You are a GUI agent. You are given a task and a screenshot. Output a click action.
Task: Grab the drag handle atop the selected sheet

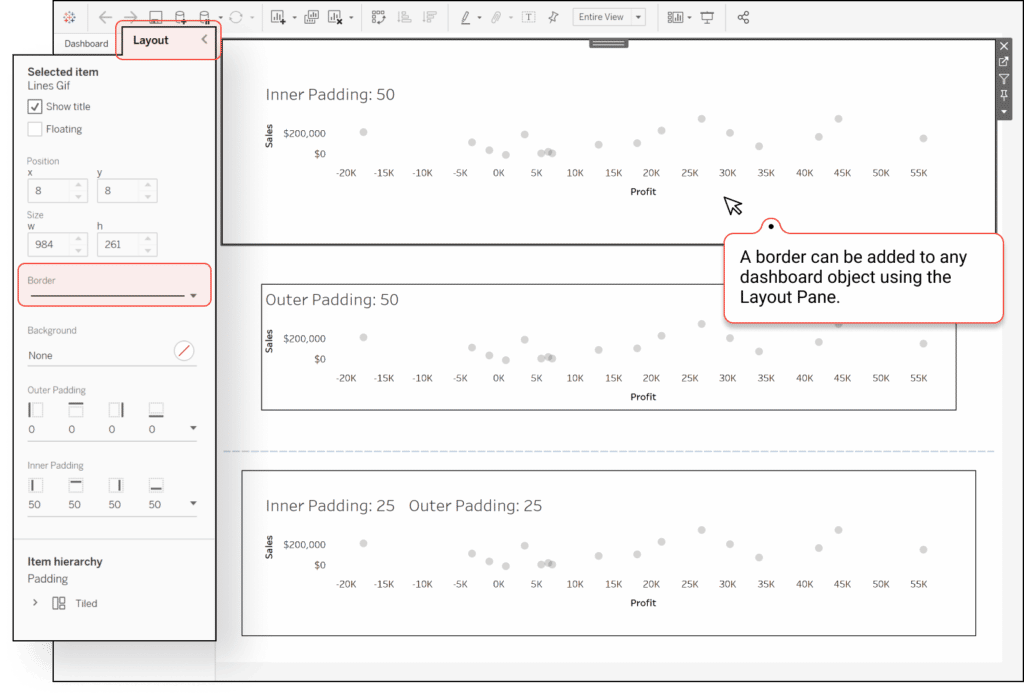click(609, 44)
